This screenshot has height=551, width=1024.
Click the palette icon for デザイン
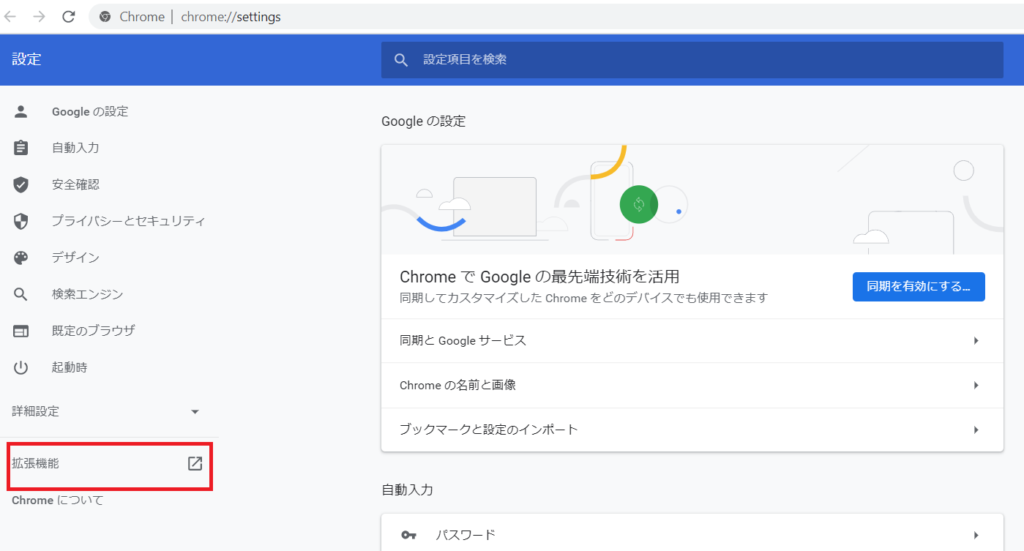click(x=20, y=258)
